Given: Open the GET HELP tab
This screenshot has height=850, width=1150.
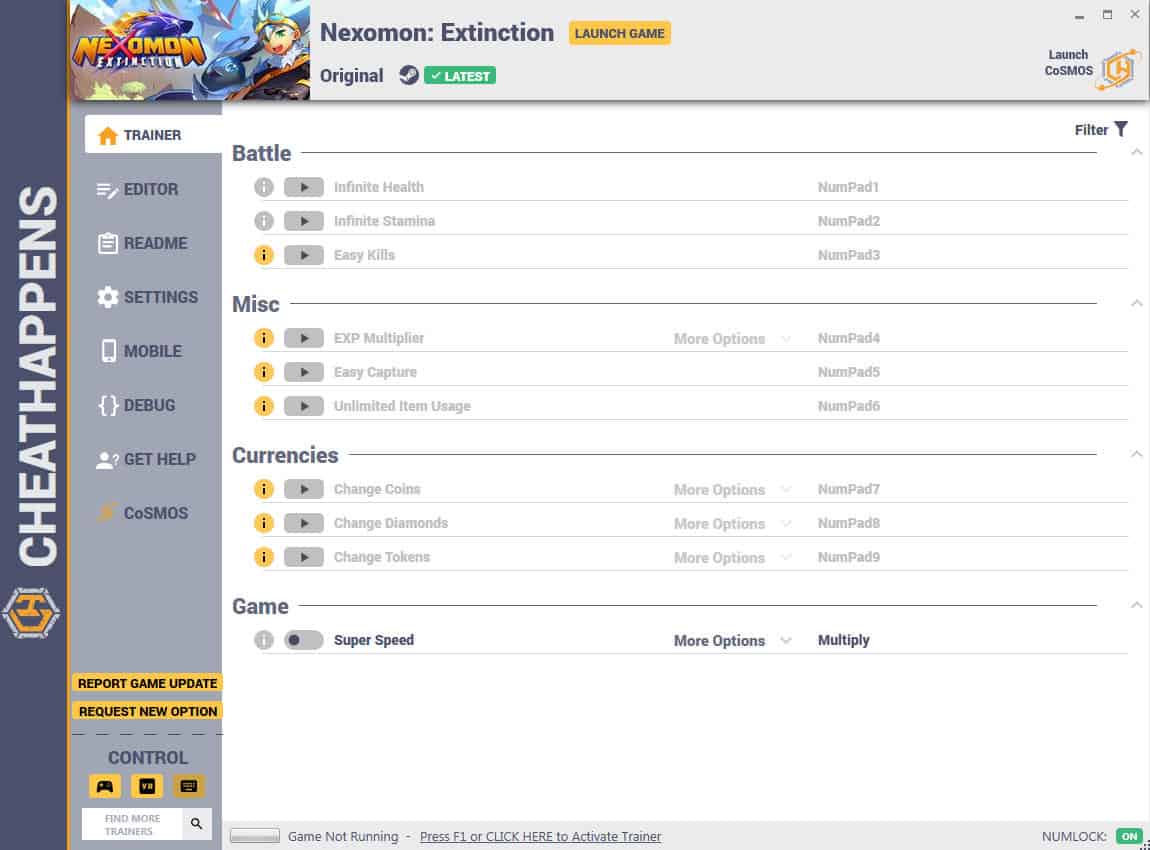Looking at the screenshot, I should click(x=147, y=459).
